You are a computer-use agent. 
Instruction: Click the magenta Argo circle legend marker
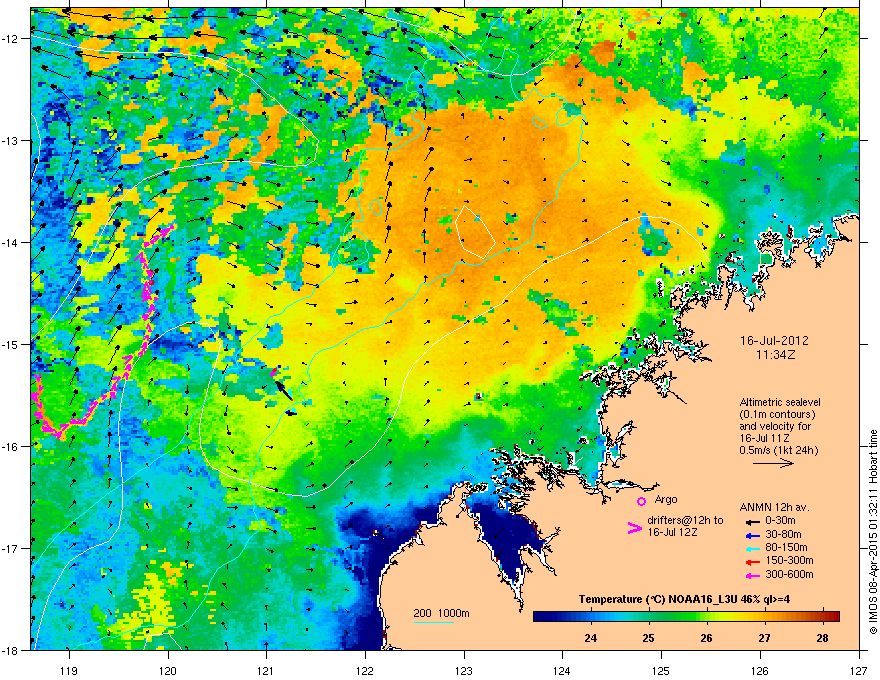click(641, 501)
